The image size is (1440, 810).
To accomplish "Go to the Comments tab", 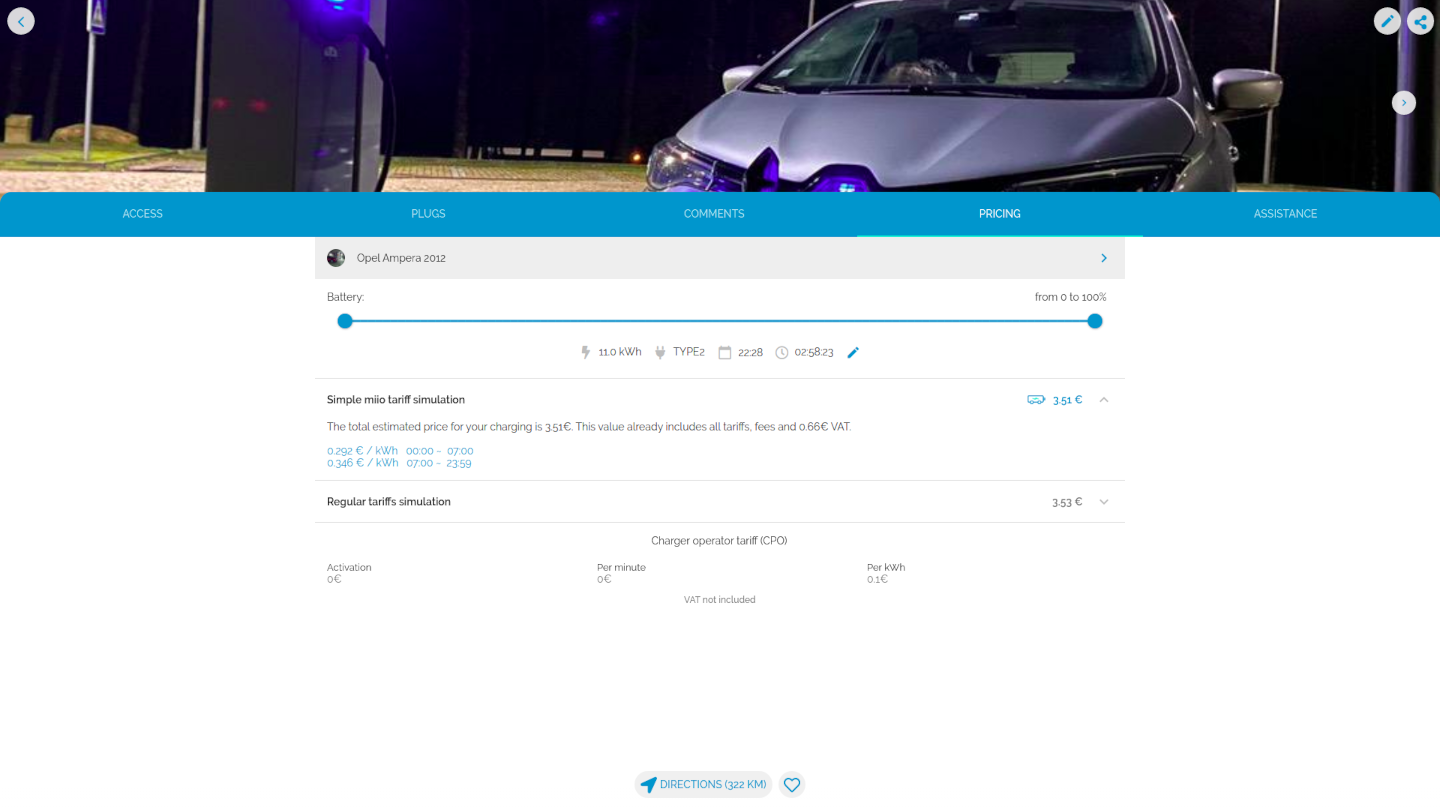I will coord(714,214).
